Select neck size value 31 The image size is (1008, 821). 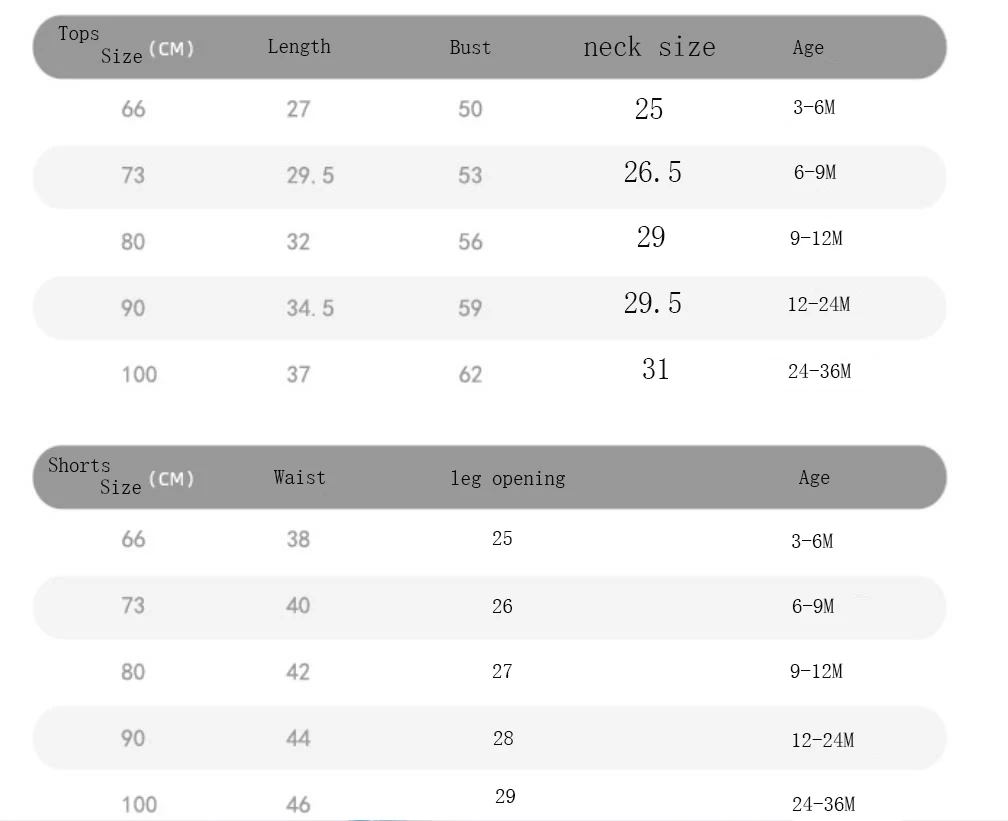(655, 369)
